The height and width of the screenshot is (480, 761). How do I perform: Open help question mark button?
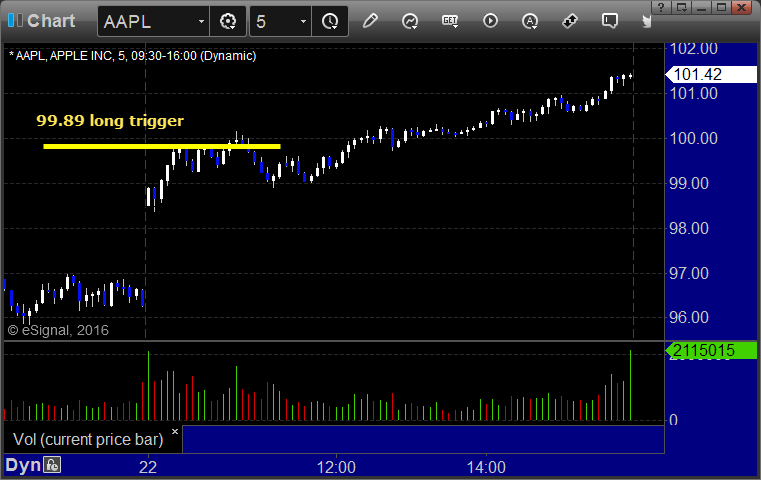tap(661, 7)
